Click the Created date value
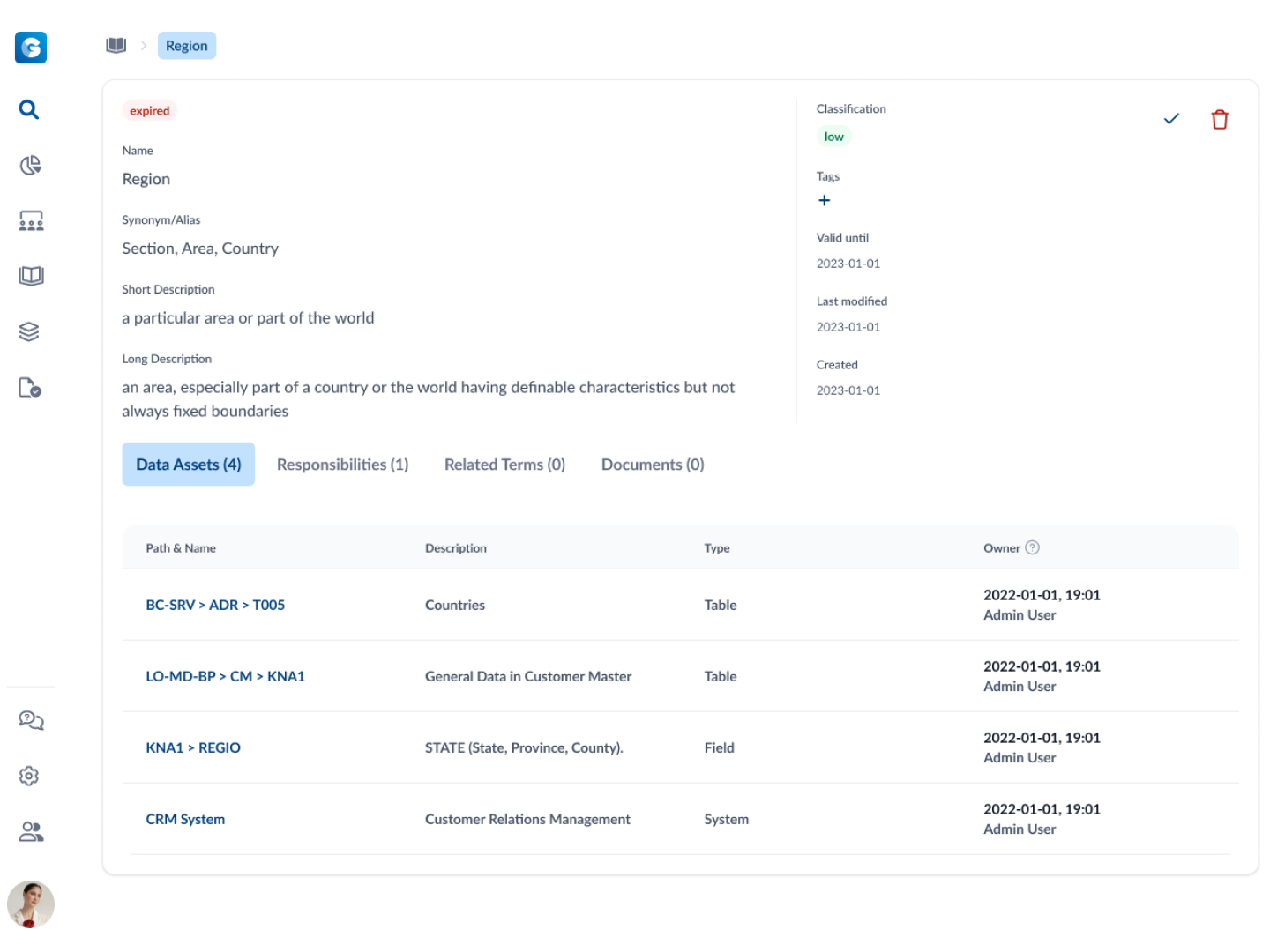The height and width of the screenshot is (952, 1270). point(848,390)
